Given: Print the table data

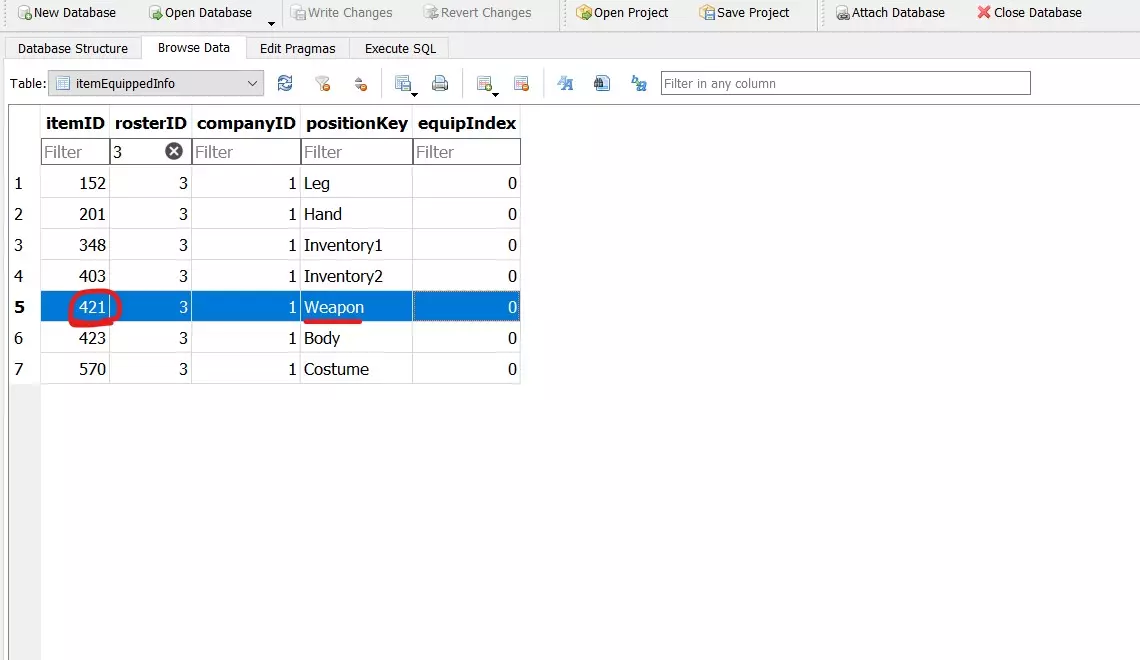Looking at the screenshot, I should (x=440, y=84).
